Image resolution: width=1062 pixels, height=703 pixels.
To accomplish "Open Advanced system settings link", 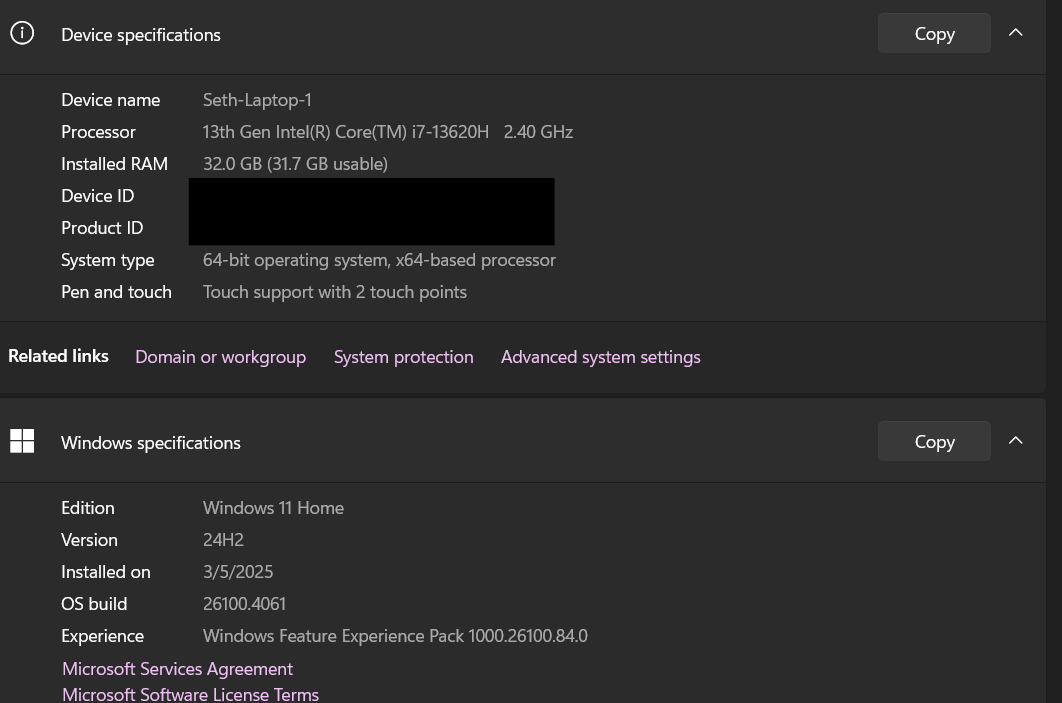I will coord(600,357).
